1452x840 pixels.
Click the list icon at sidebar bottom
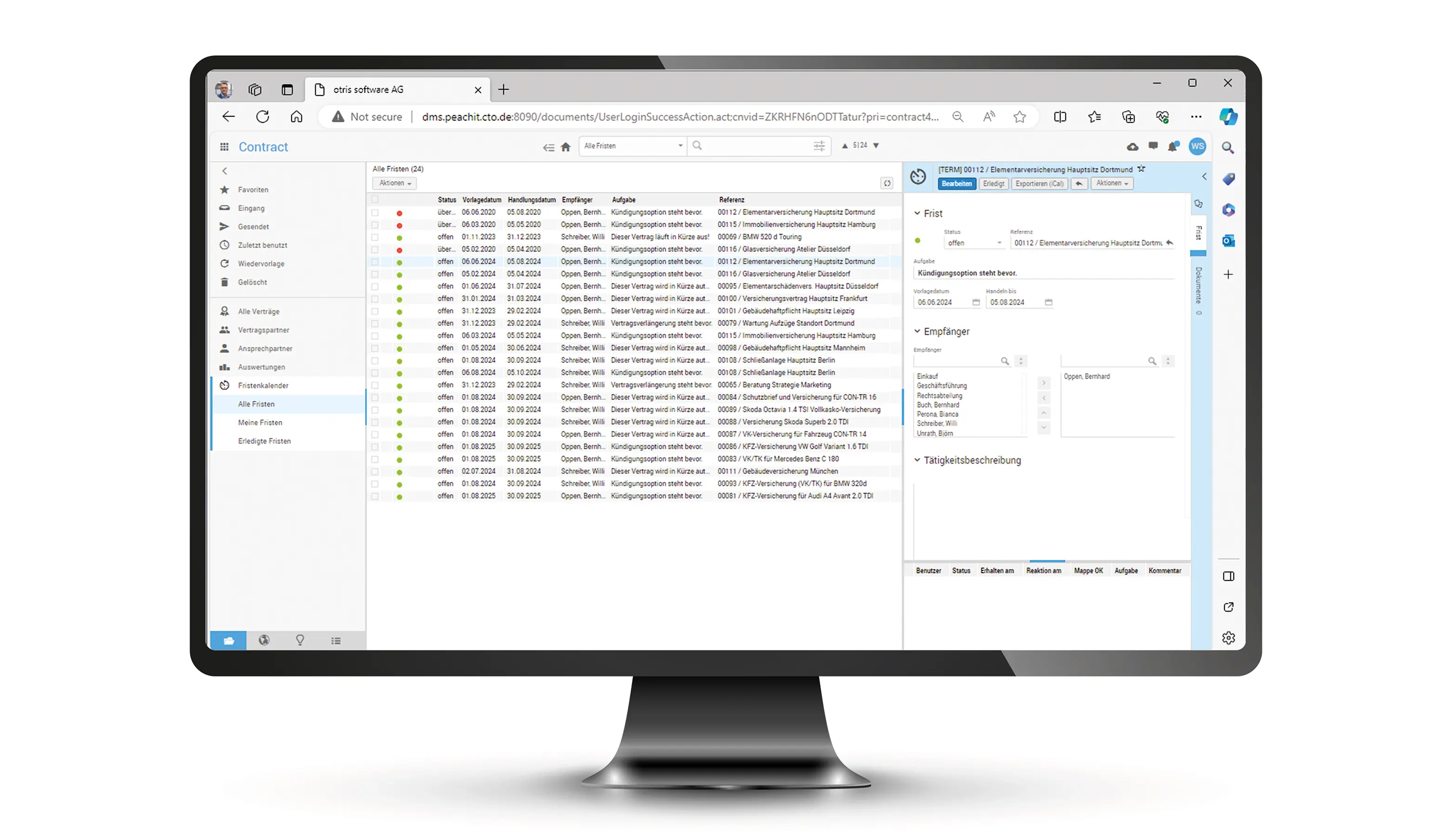pyautogui.click(x=336, y=640)
